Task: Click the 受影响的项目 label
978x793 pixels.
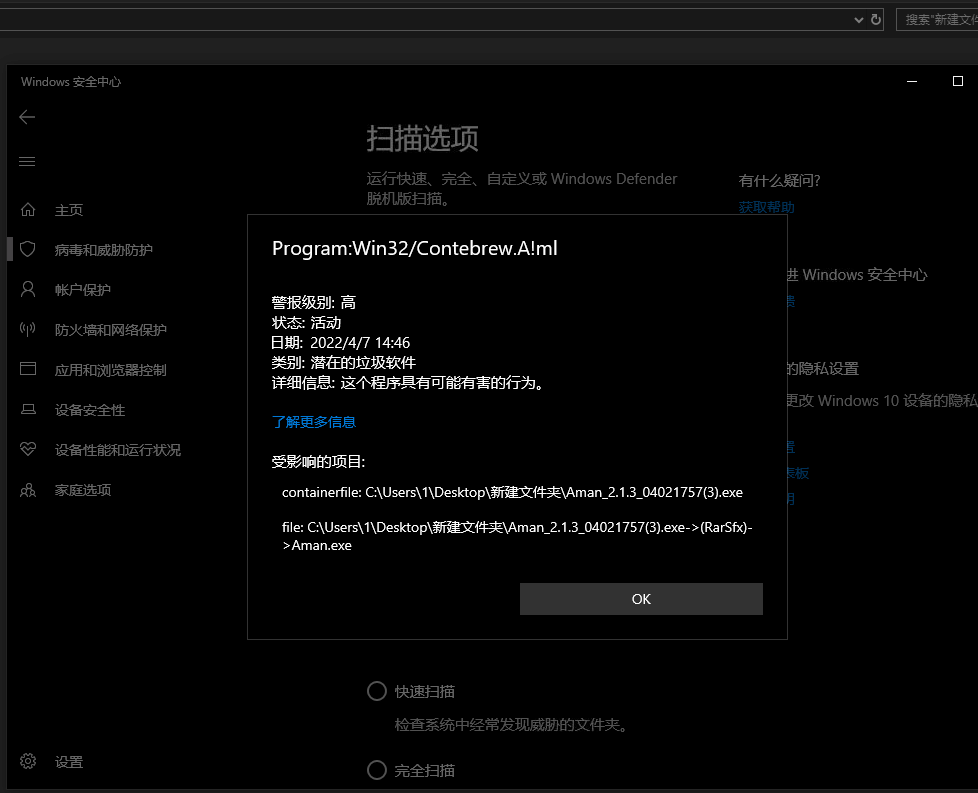Action: coord(318,462)
